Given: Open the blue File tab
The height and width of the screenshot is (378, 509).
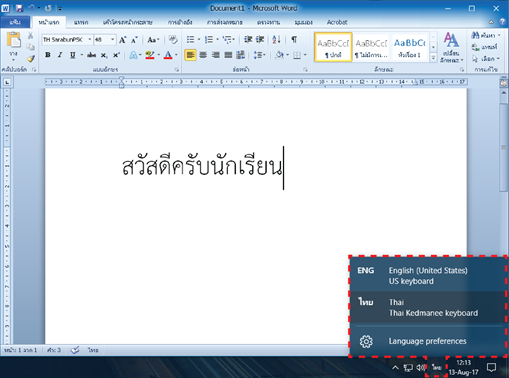Looking at the screenshot, I should coord(15,22).
